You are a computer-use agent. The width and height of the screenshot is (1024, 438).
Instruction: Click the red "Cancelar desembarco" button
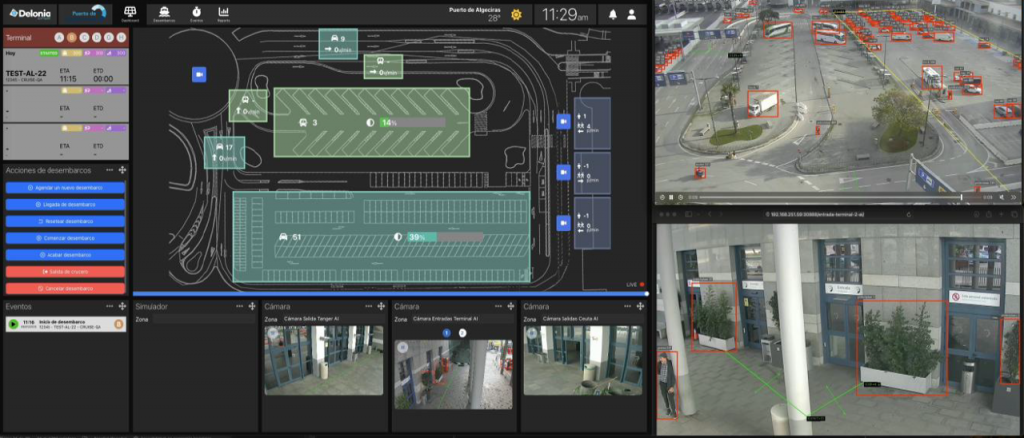pos(65,288)
